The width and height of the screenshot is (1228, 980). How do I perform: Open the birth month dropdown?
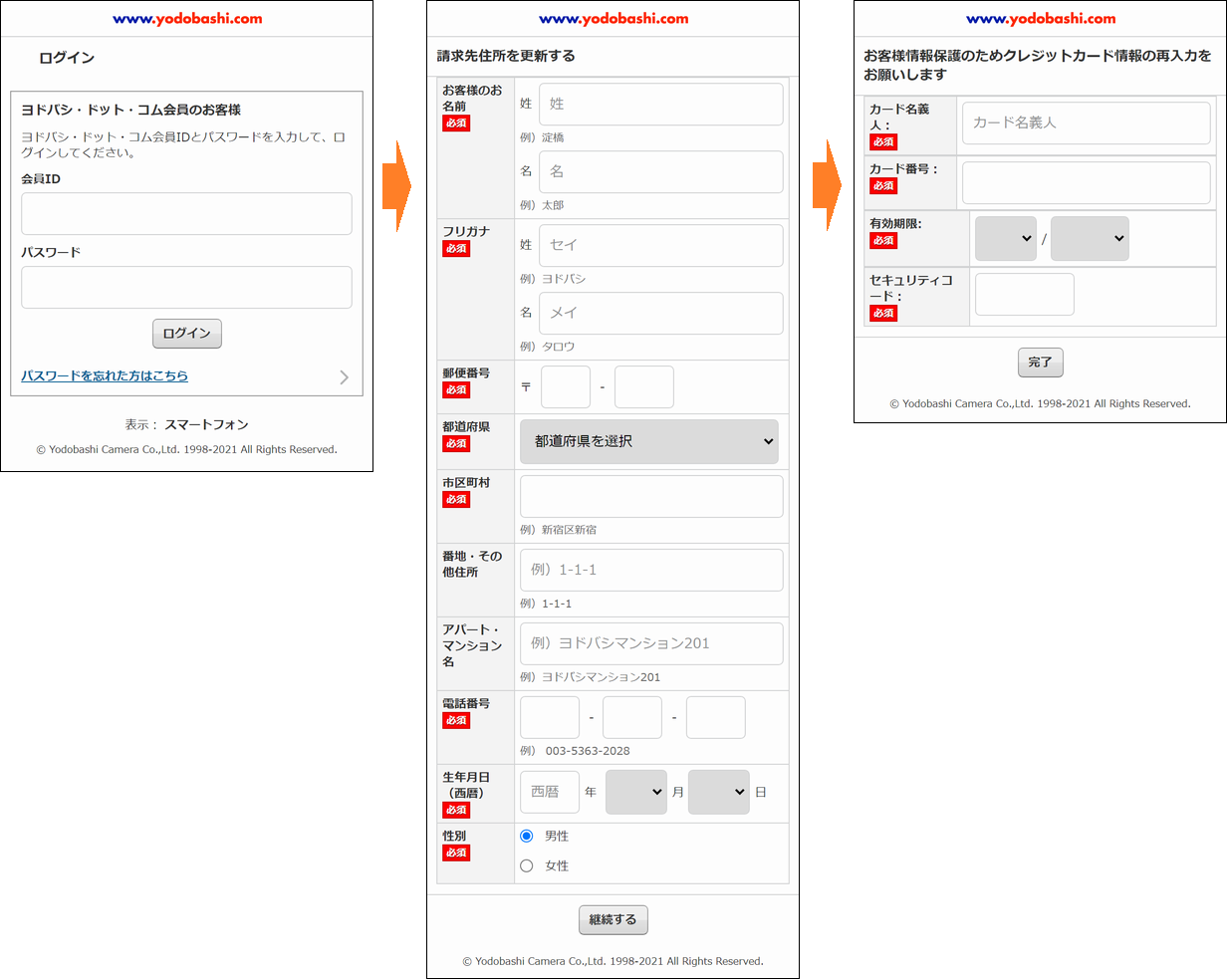click(x=635, y=792)
